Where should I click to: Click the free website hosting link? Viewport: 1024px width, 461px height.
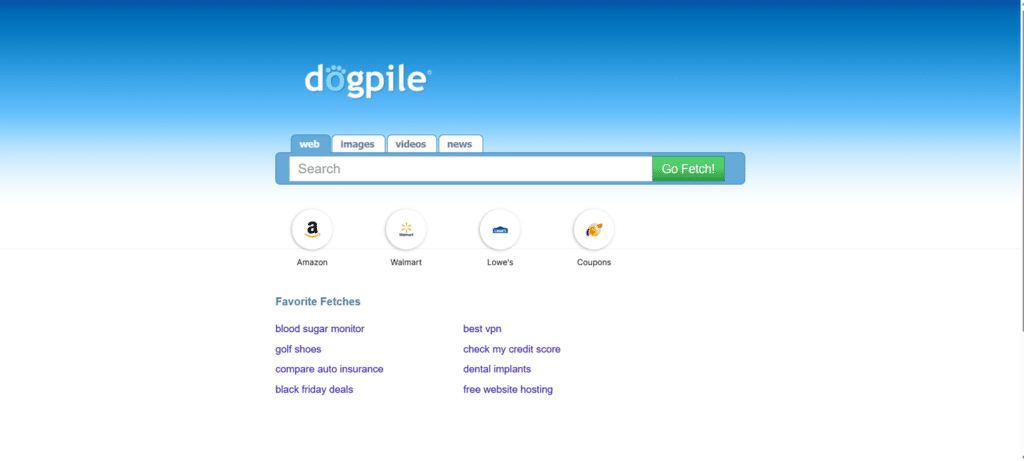(x=507, y=389)
